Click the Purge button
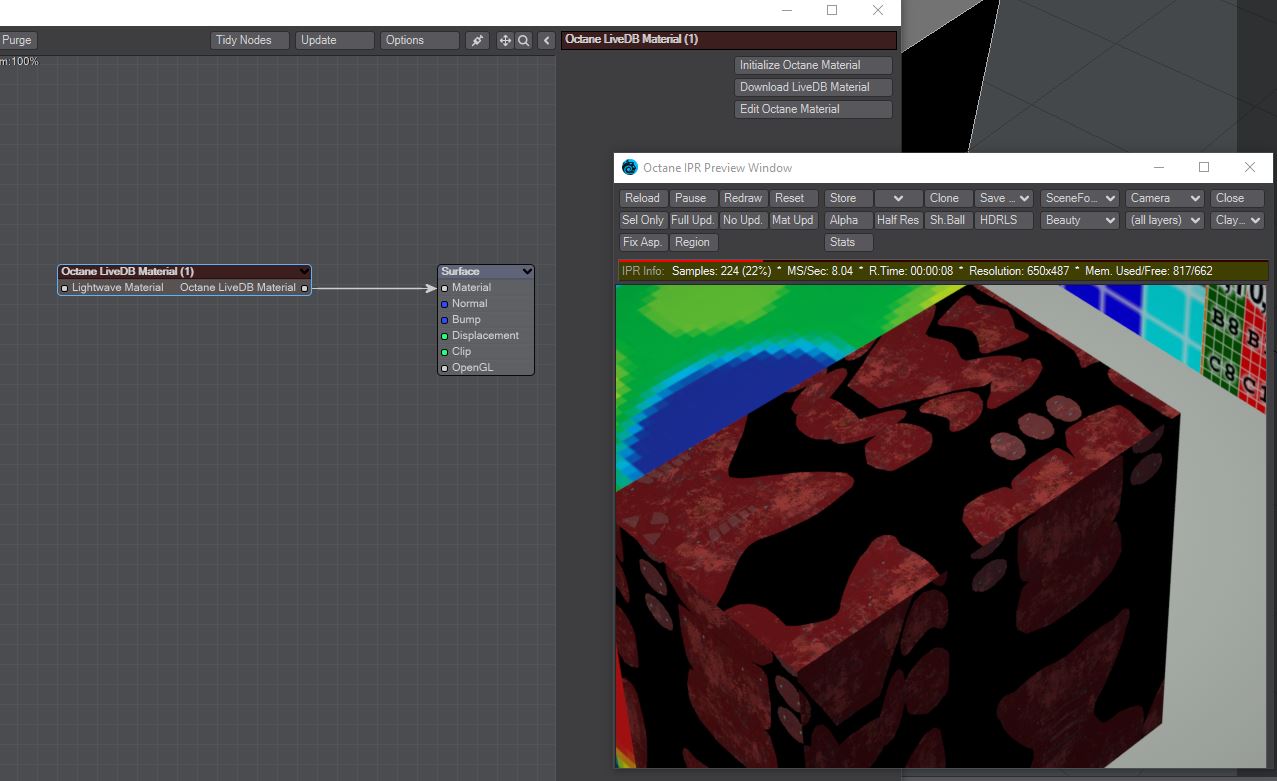This screenshot has width=1277, height=781. click(17, 40)
